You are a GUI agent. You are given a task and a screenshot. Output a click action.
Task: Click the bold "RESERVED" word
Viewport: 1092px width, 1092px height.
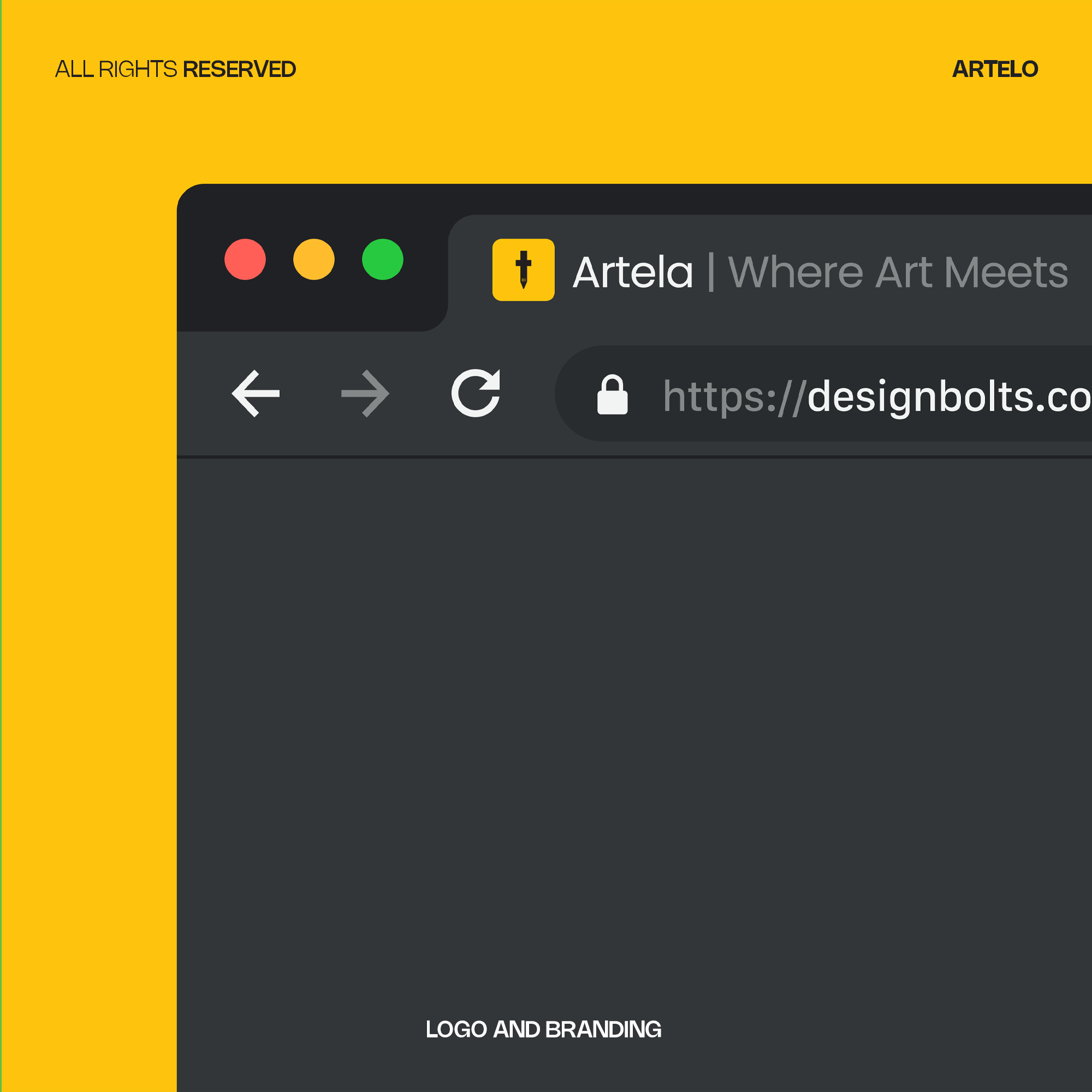click(239, 69)
